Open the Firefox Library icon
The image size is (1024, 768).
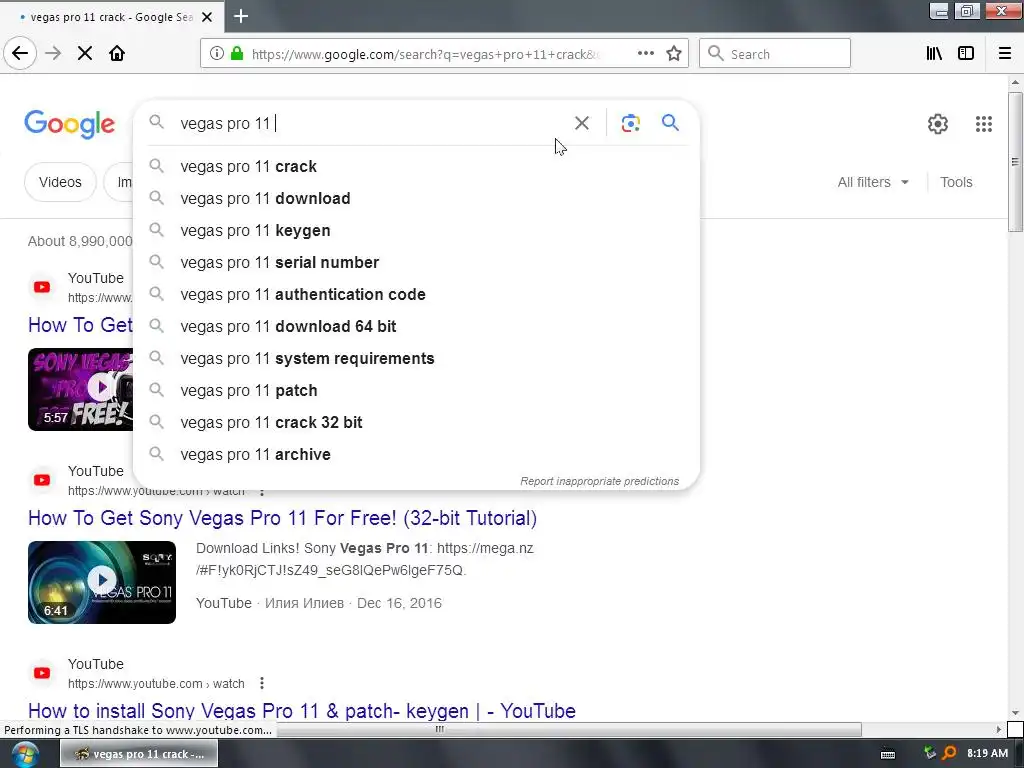[934, 54]
